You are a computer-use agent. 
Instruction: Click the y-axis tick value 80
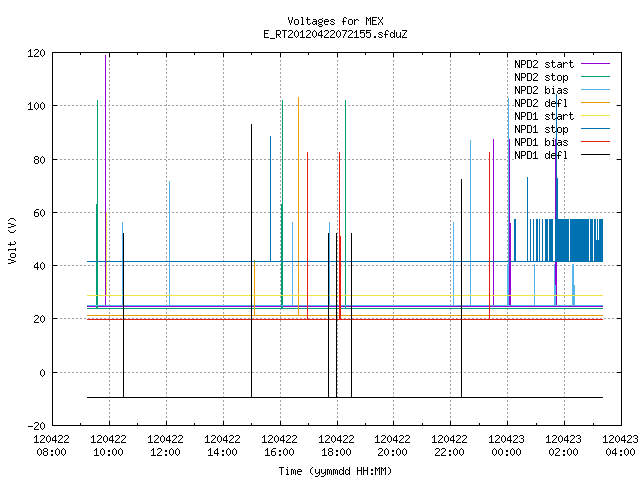pos(39,160)
